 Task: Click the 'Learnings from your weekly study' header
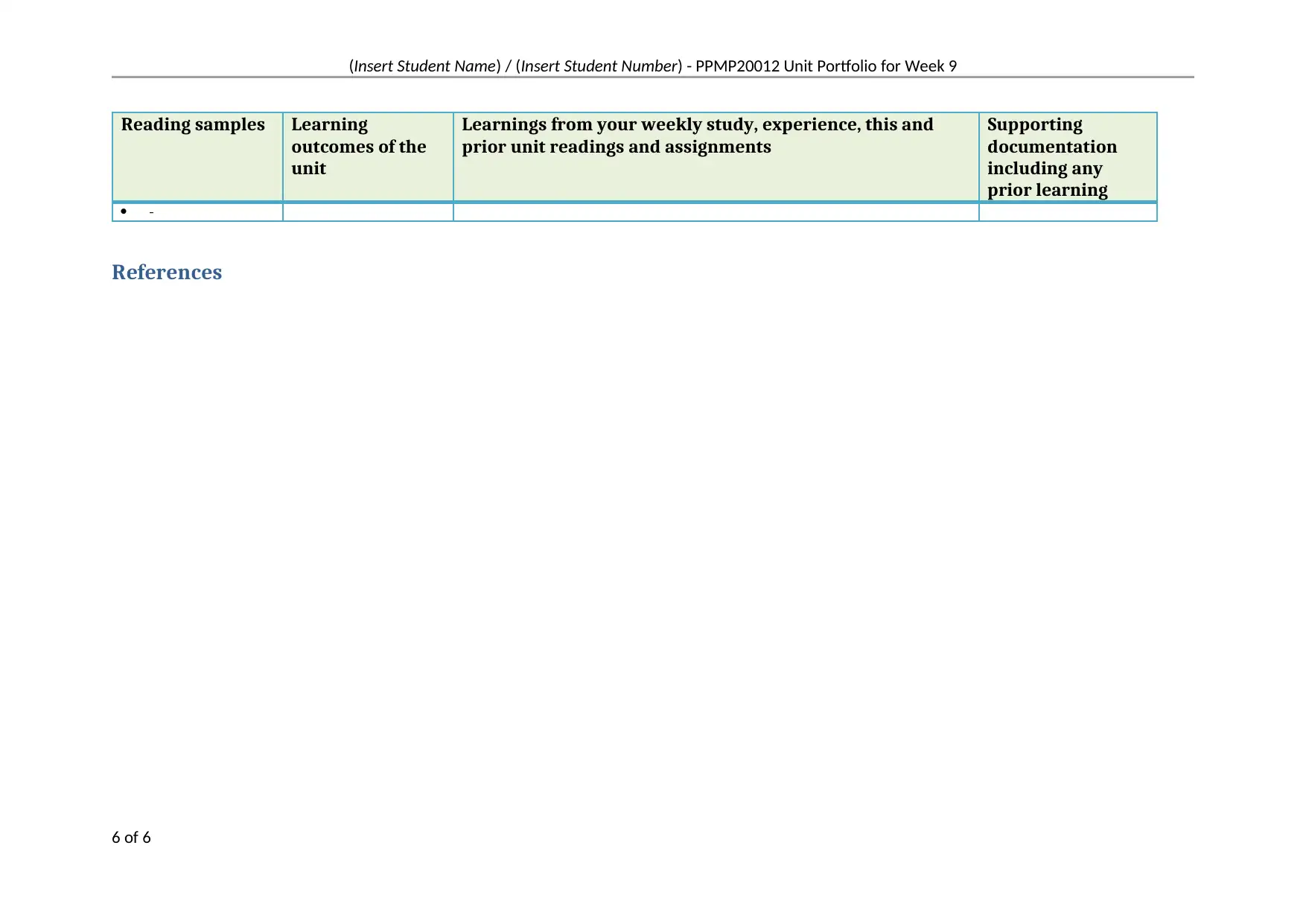[716, 156]
